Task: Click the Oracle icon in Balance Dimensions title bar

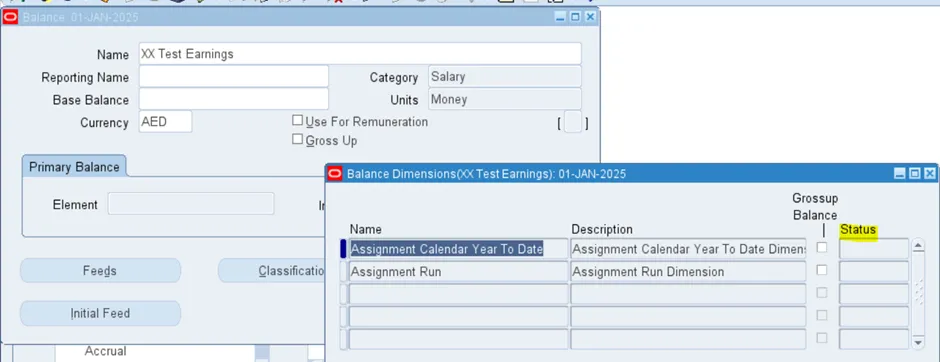Action: (336, 174)
